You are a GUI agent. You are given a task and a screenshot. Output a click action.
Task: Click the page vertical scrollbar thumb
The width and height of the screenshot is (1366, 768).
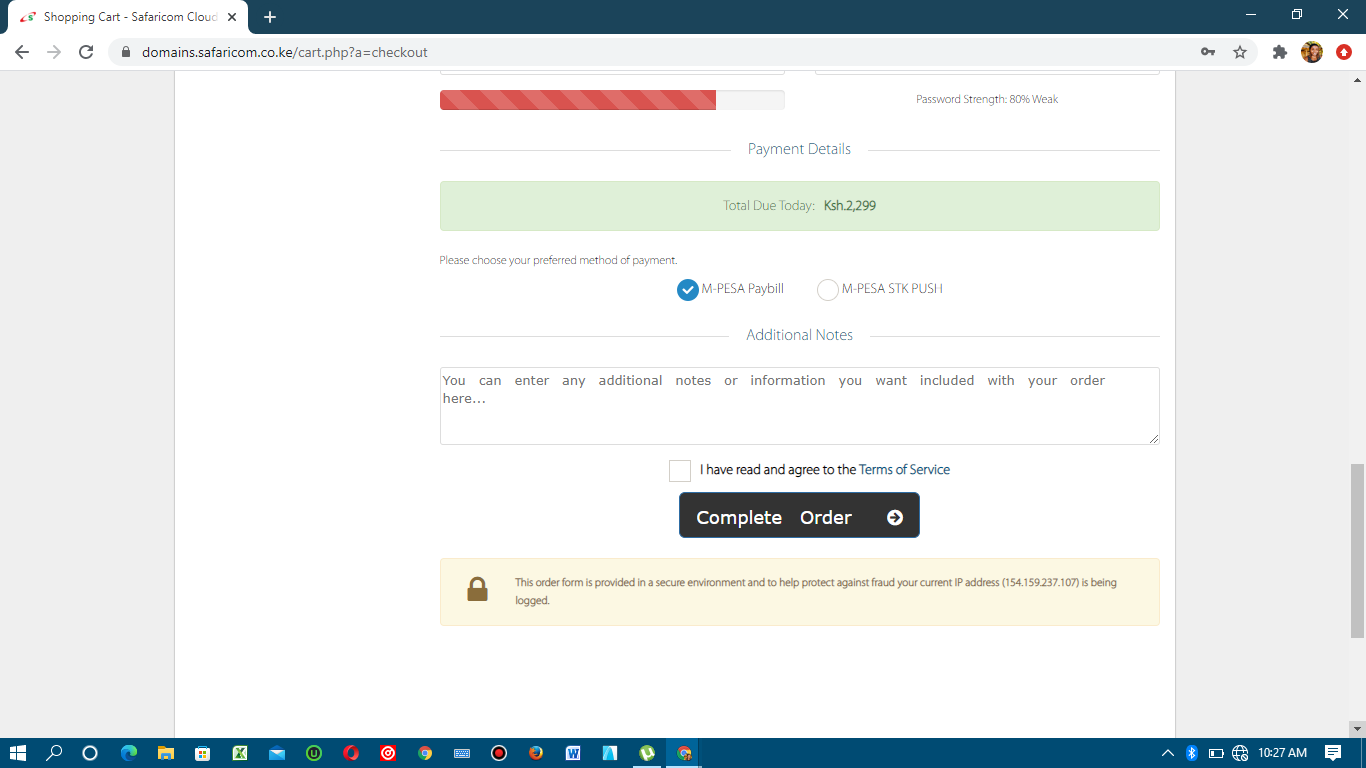pyautogui.click(x=1357, y=551)
